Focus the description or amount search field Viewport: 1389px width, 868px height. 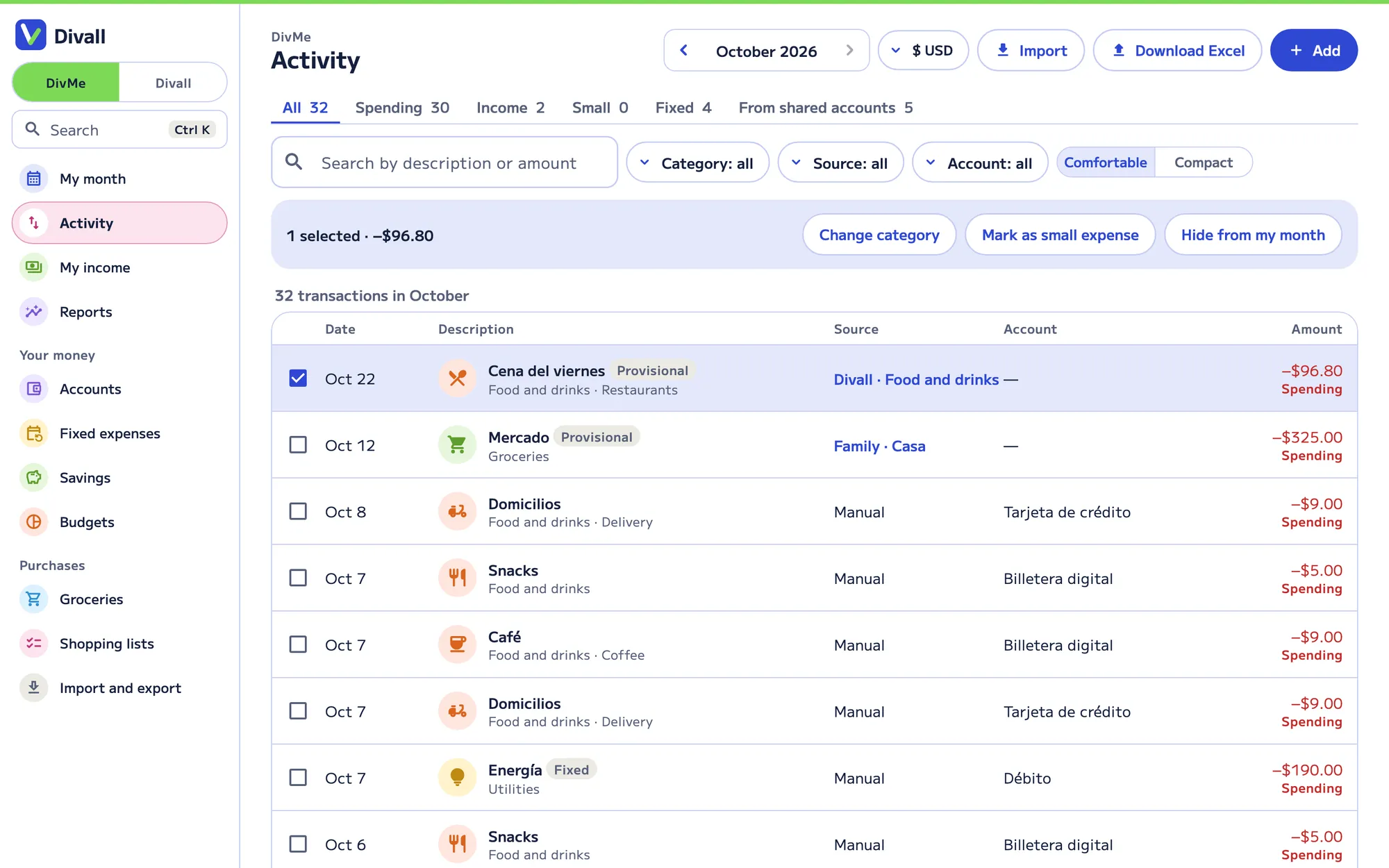click(444, 162)
